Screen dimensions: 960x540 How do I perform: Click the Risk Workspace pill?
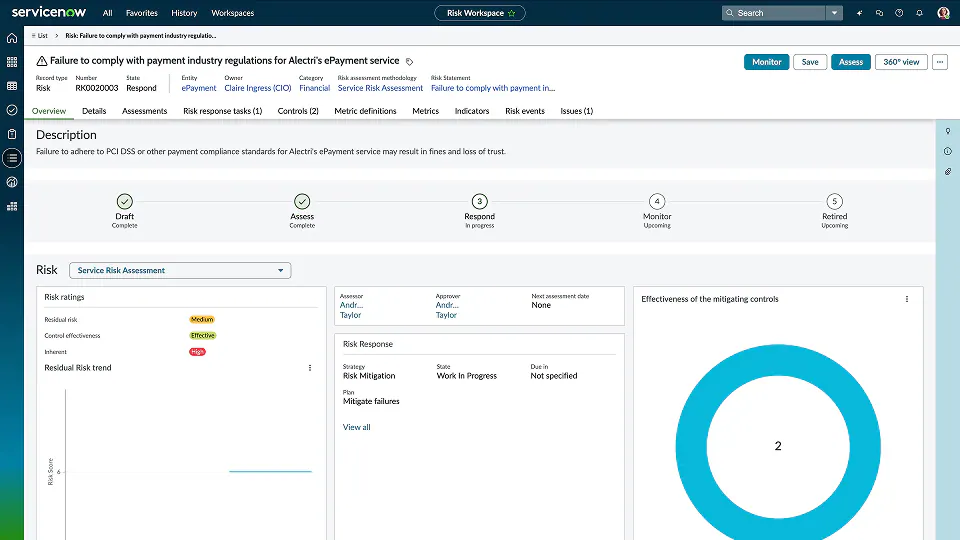(x=479, y=13)
